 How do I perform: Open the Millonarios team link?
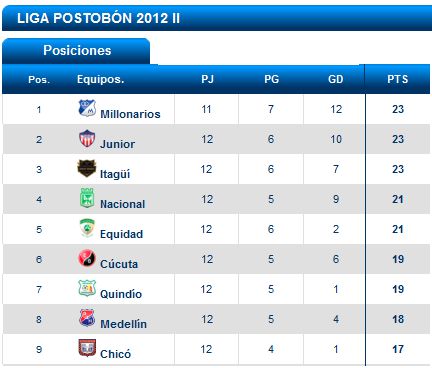tap(130, 114)
